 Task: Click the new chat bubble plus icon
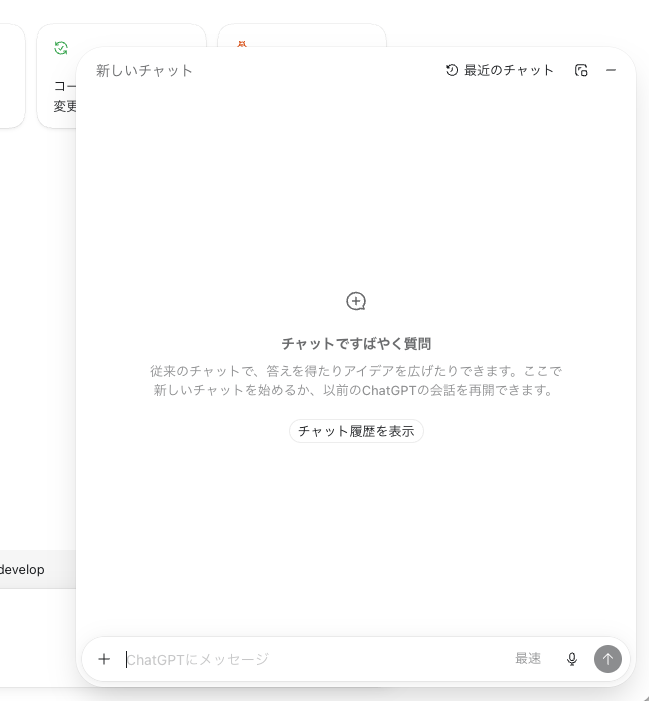[x=356, y=301]
